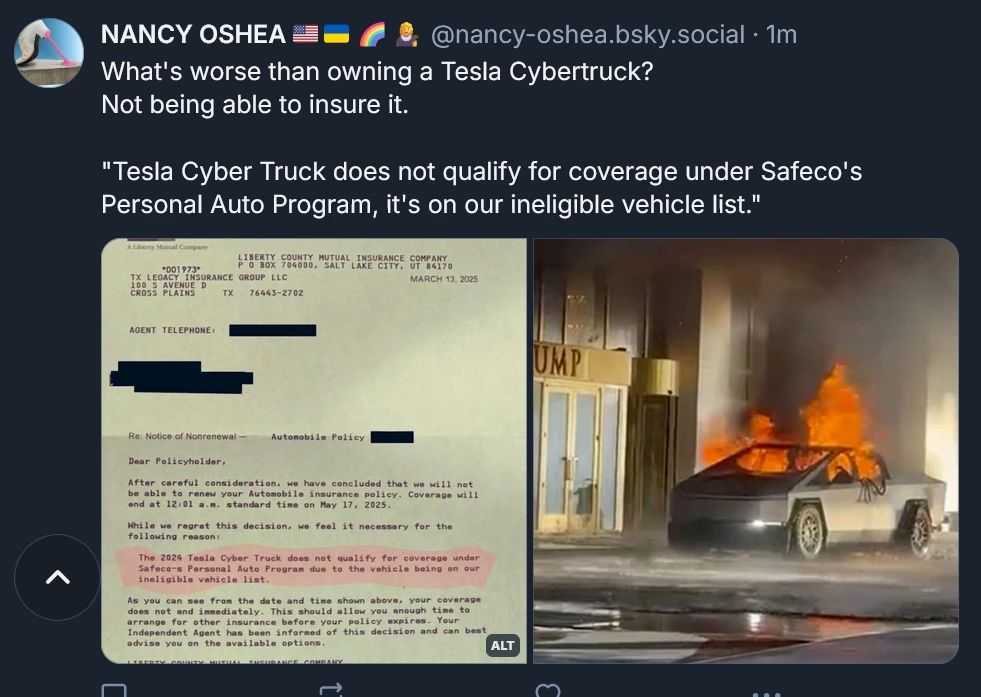Click the US flag emoji beside the name

[x=305, y=34]
